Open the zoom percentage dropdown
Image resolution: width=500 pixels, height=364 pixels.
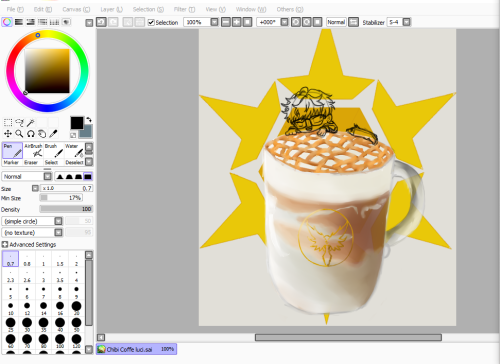(214, 22)
